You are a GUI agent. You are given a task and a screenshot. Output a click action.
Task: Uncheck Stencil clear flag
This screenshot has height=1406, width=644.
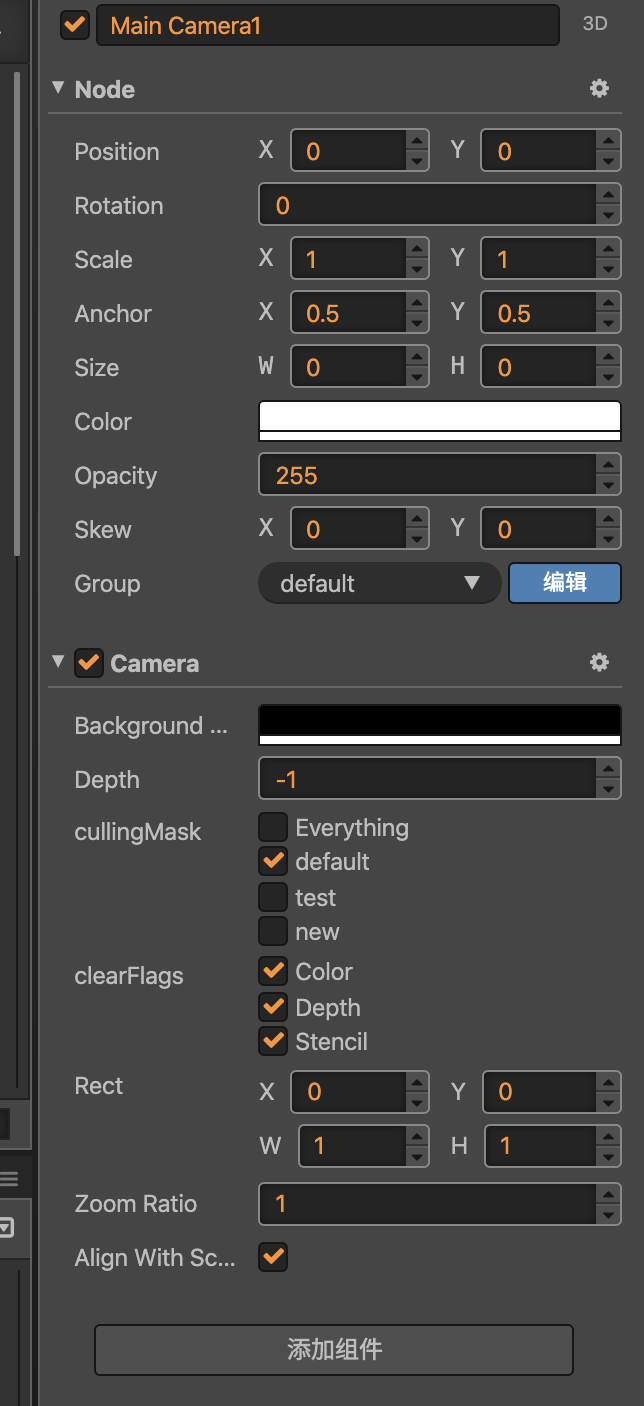coord(273,1041)
